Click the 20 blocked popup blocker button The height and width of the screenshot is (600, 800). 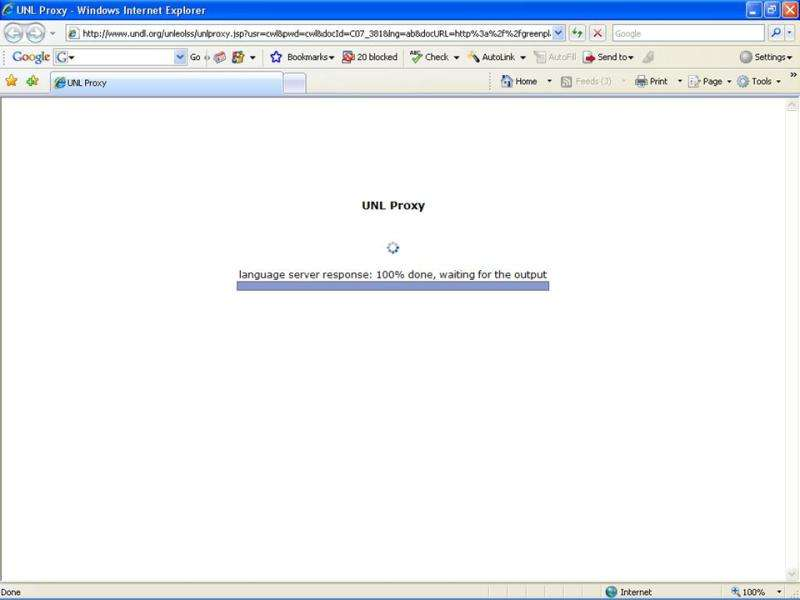point(369,57)
